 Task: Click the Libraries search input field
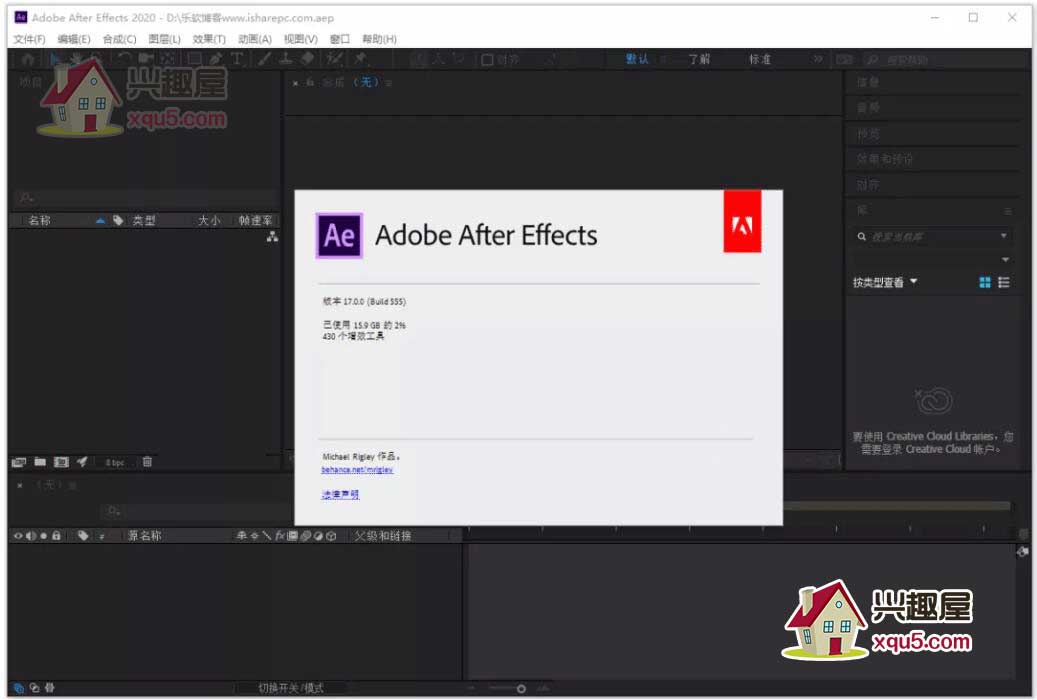click(x=933, y=236)
